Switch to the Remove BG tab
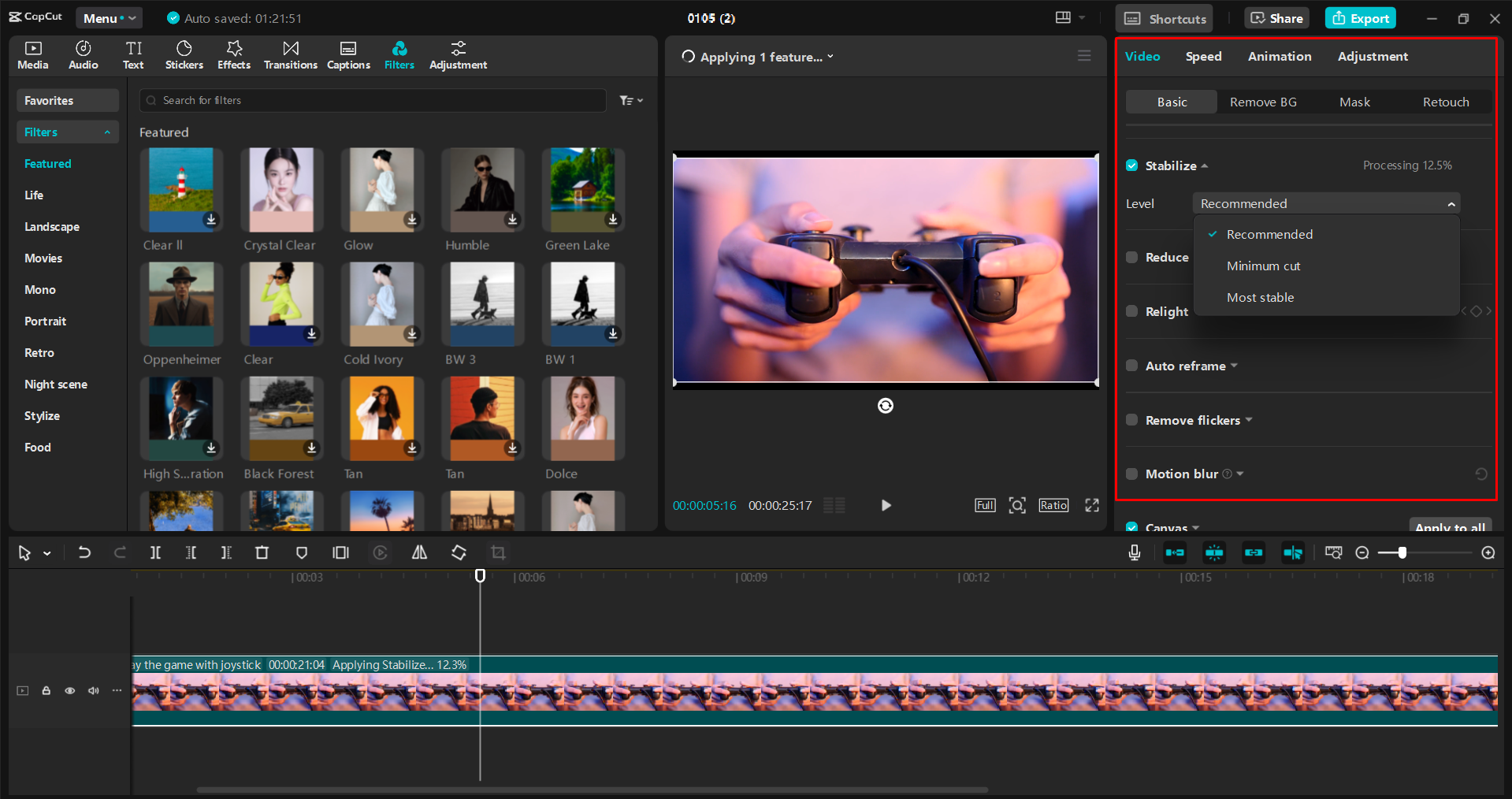The height and width of the screenshot is (799, 1512). click(1263, 102)
